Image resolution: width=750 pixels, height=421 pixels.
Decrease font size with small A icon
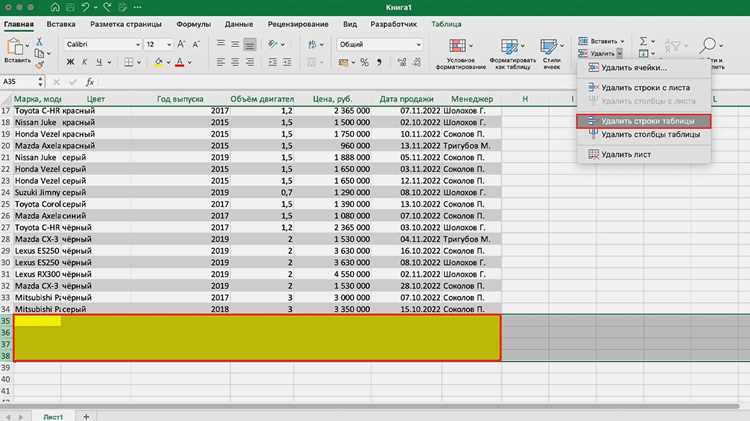click(196, 44)
